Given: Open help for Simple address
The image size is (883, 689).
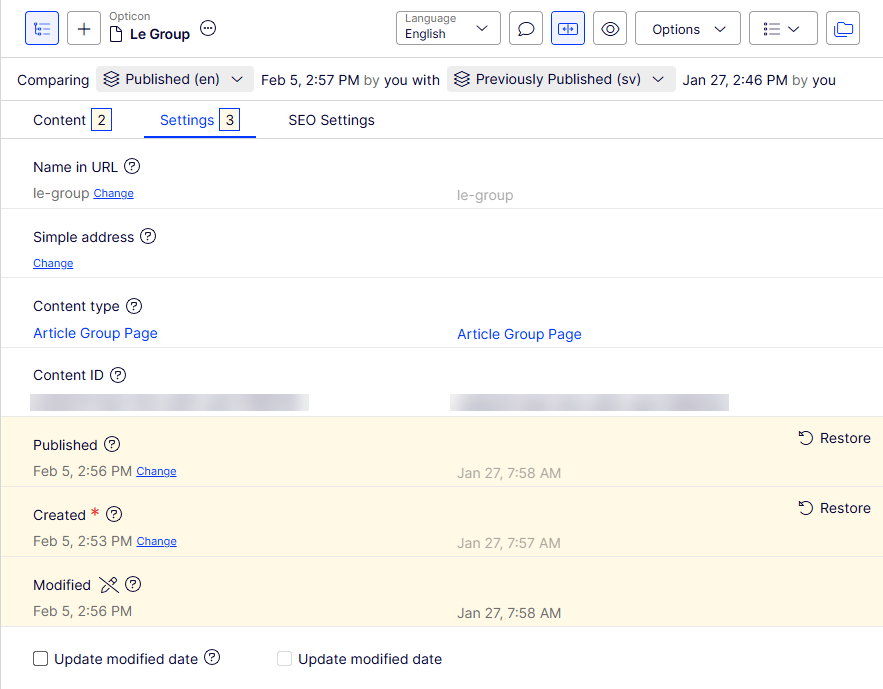Looking at the screenshot, I should (x=148, y=236).
